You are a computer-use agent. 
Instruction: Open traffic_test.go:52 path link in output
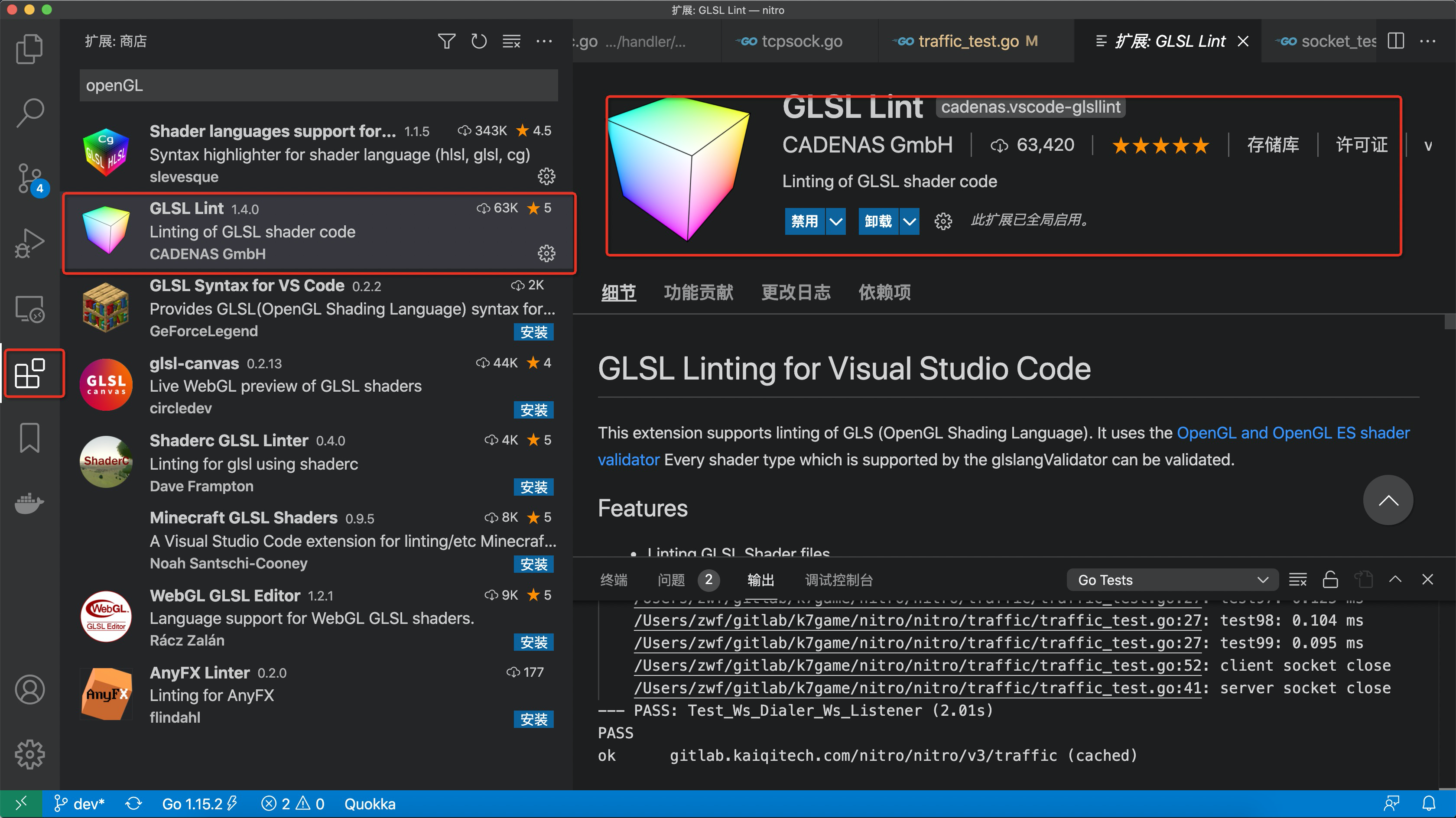(x=918, y=665)
